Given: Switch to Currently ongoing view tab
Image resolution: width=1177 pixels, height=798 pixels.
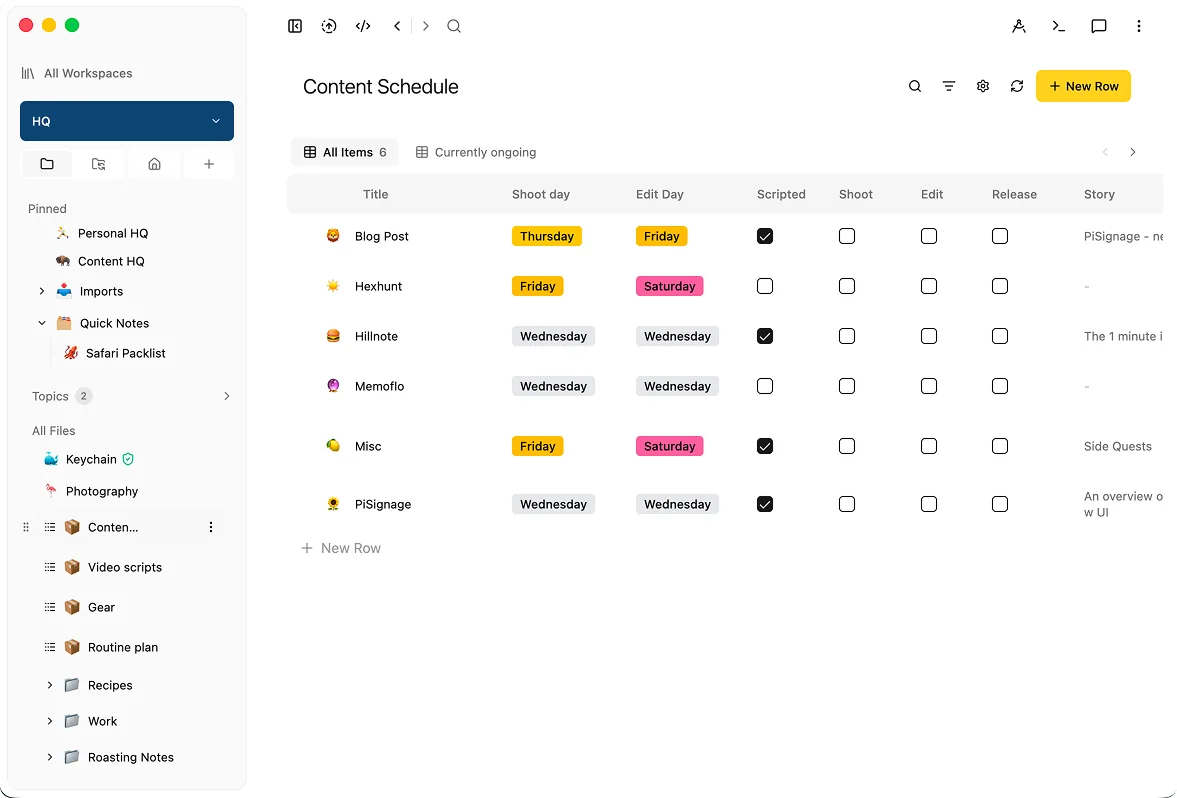Looking at the screenshot, I should click(x=476, y=152).
